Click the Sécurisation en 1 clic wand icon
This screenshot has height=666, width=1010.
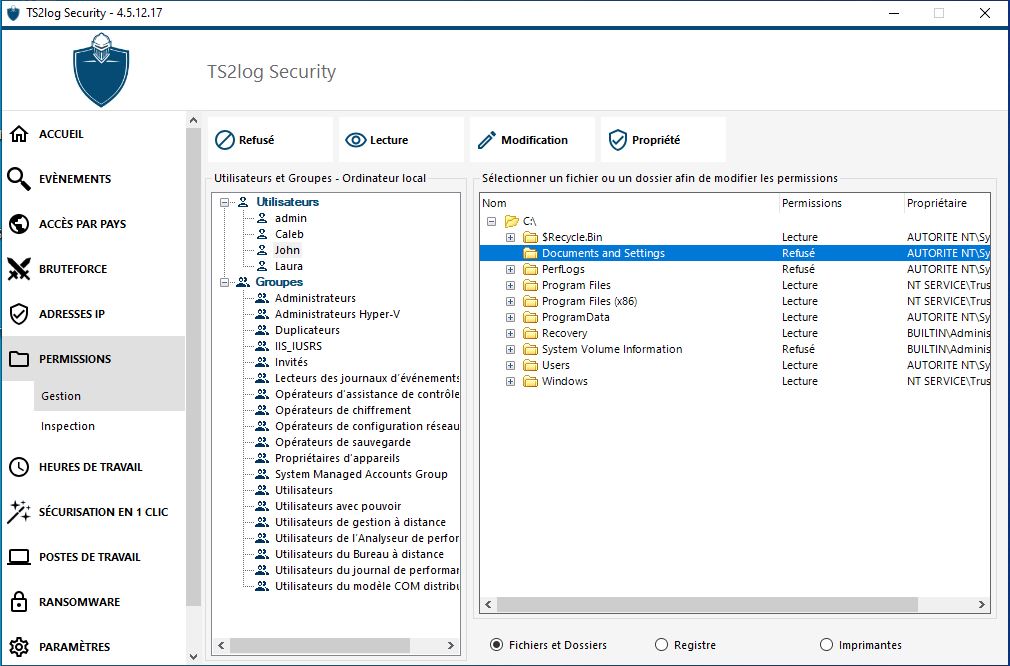(x=19, y=512)
